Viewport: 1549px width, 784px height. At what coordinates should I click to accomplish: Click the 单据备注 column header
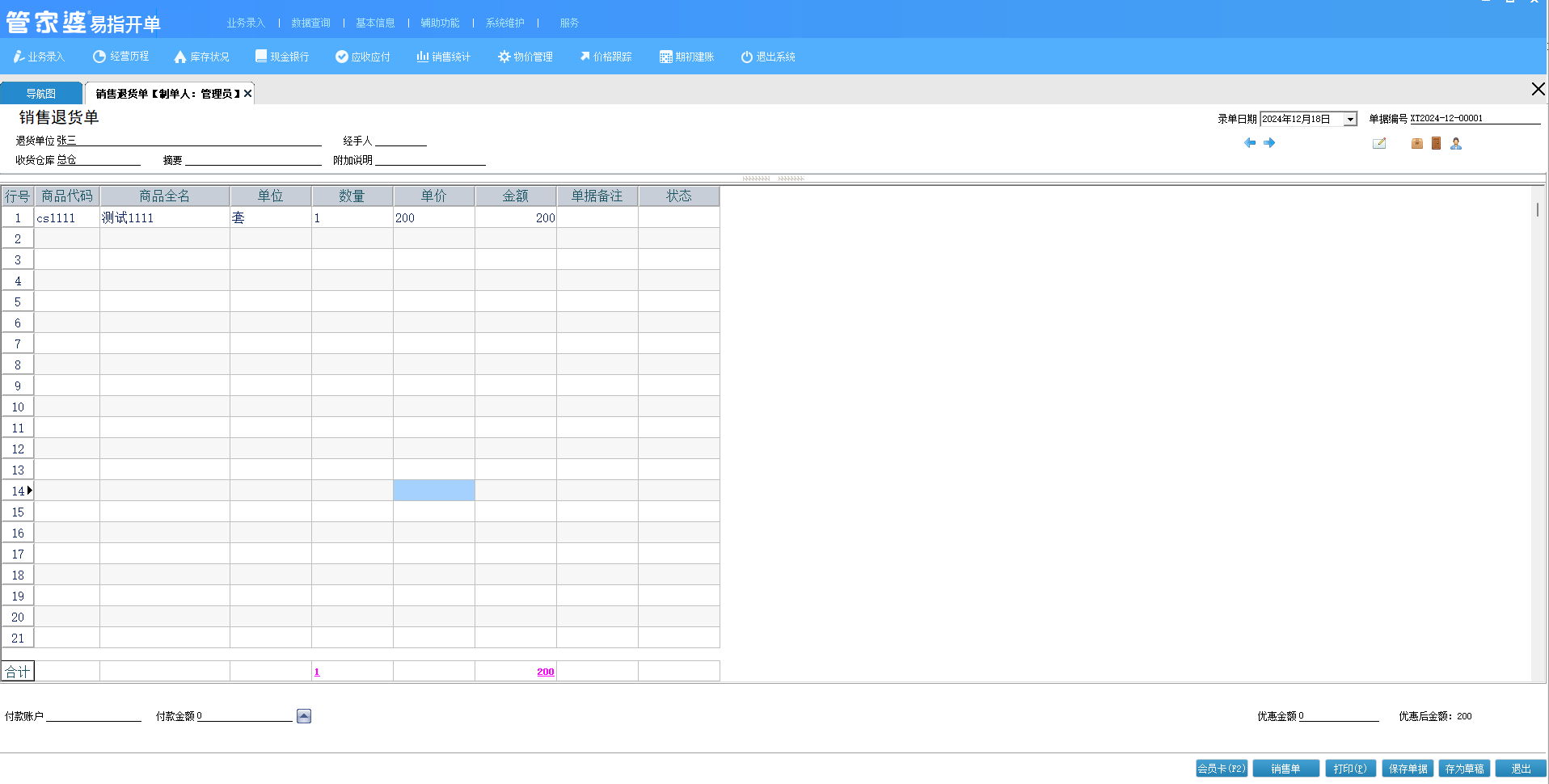(x=597, y=196)
